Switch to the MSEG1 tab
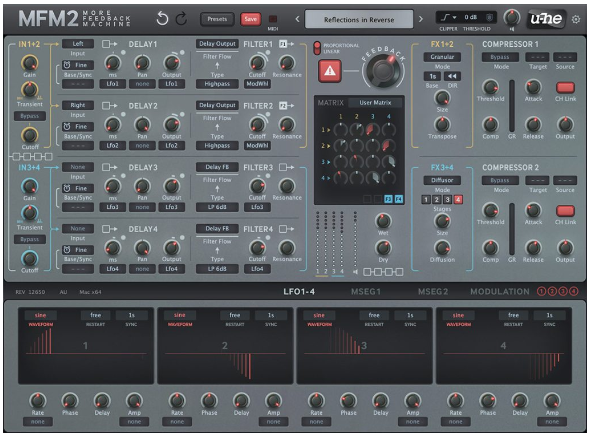 366,292
